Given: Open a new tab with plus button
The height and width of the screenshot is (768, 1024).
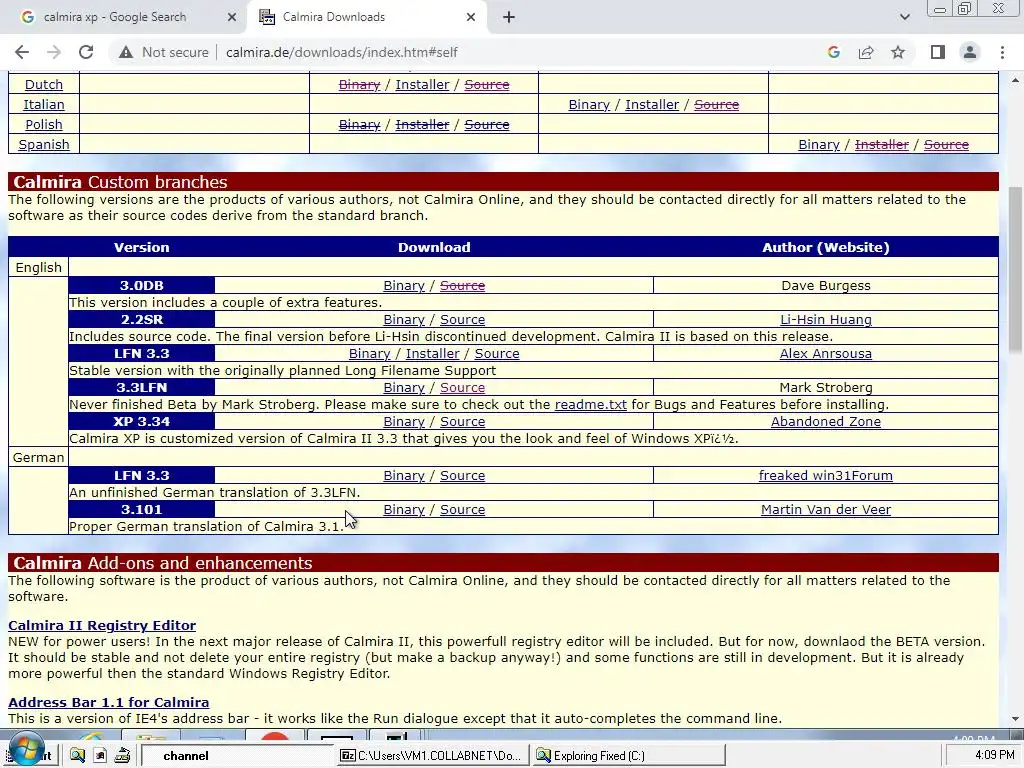Looking at the screenshot, I should [509, 18].
